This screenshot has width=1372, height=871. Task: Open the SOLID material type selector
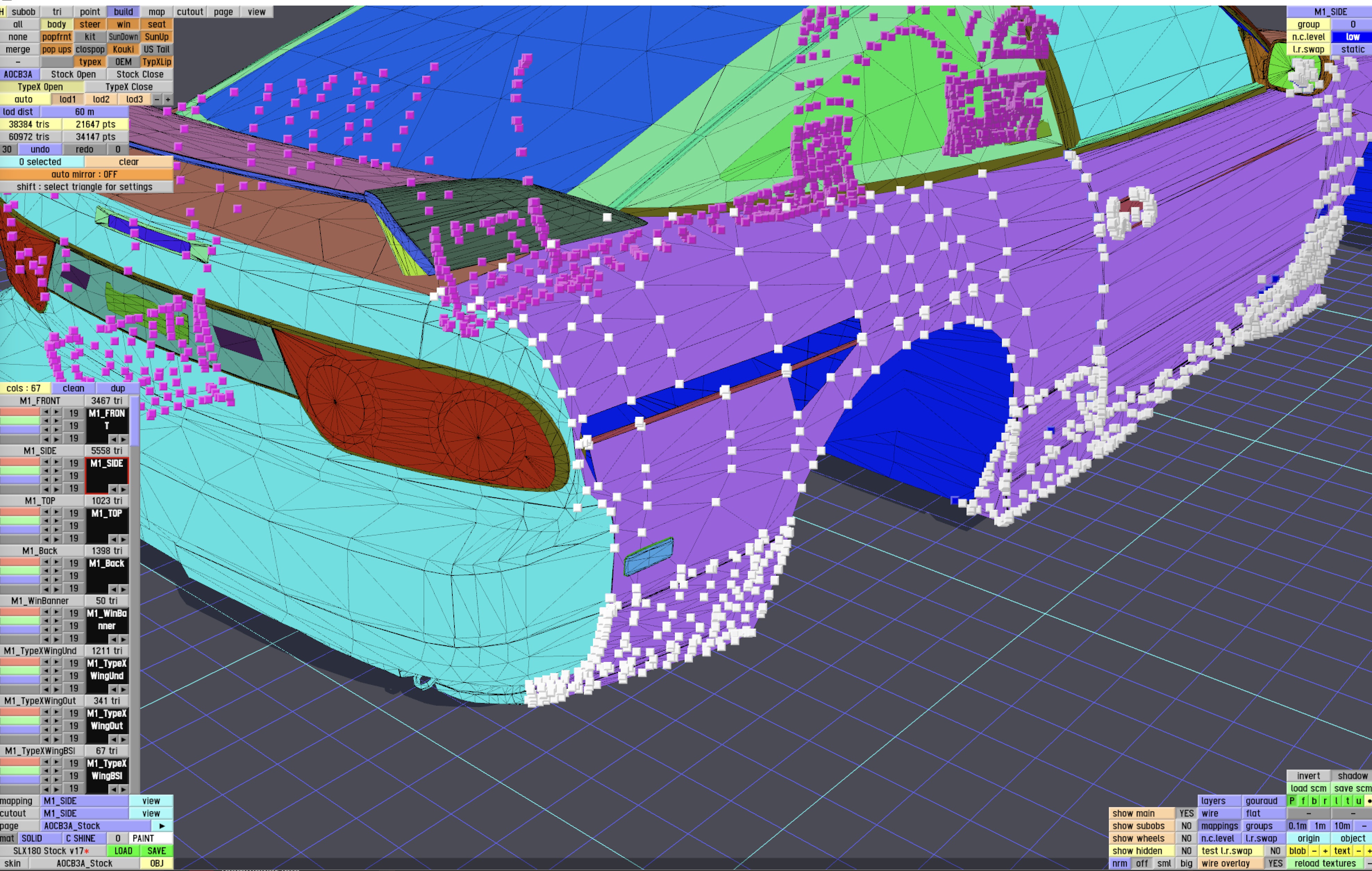40,838
